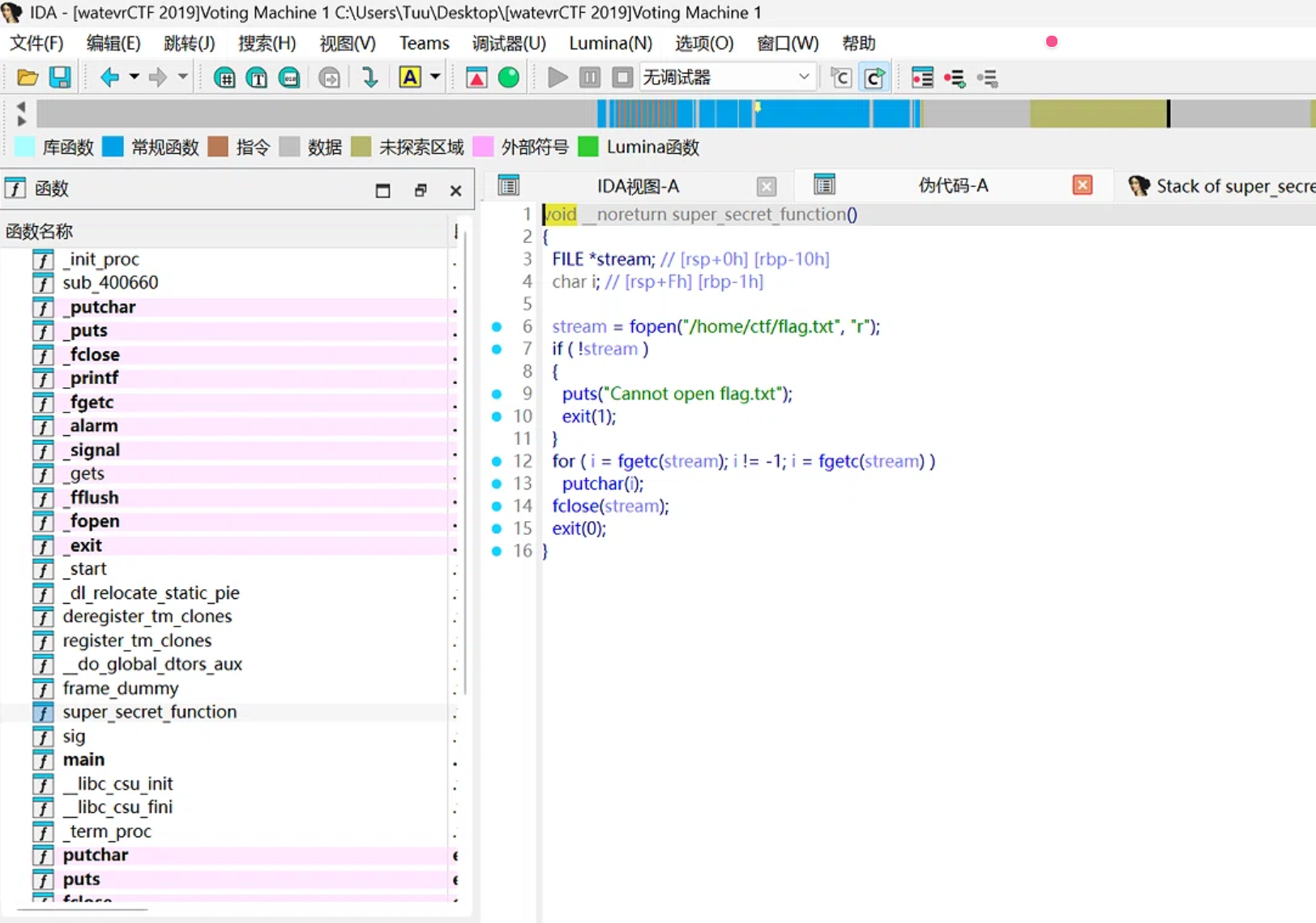Open the 文件(F) menu
Viewport: 1316px width, 923px height.
click(36, 43)
